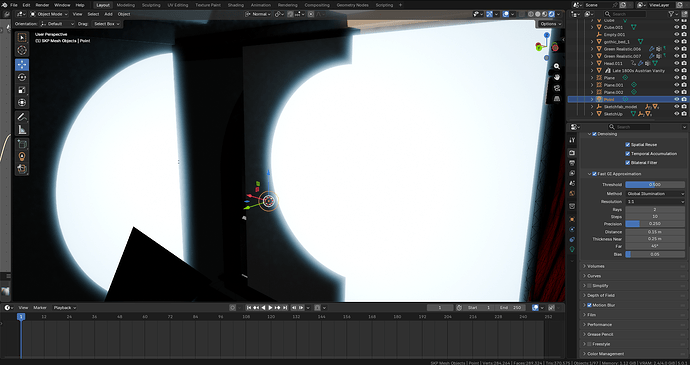
Task: Switch to orthographic grid view icon
Action: pos(557,99)
